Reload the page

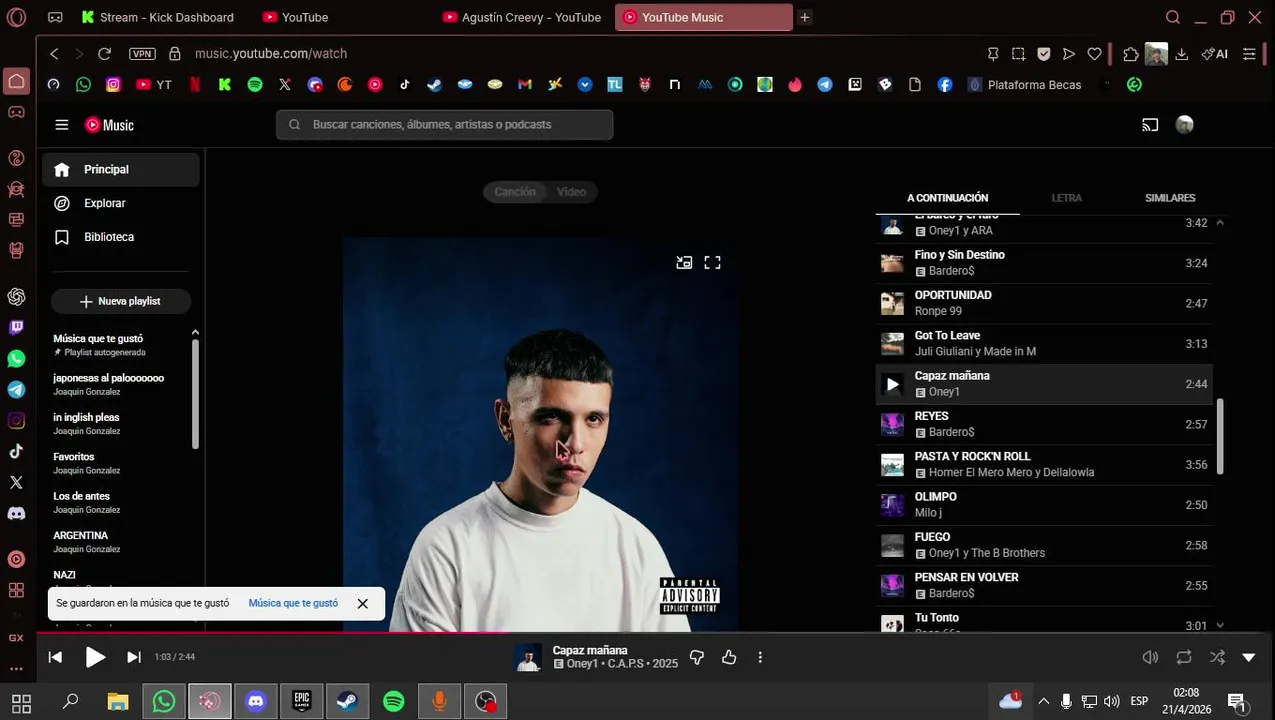(104, 54)
